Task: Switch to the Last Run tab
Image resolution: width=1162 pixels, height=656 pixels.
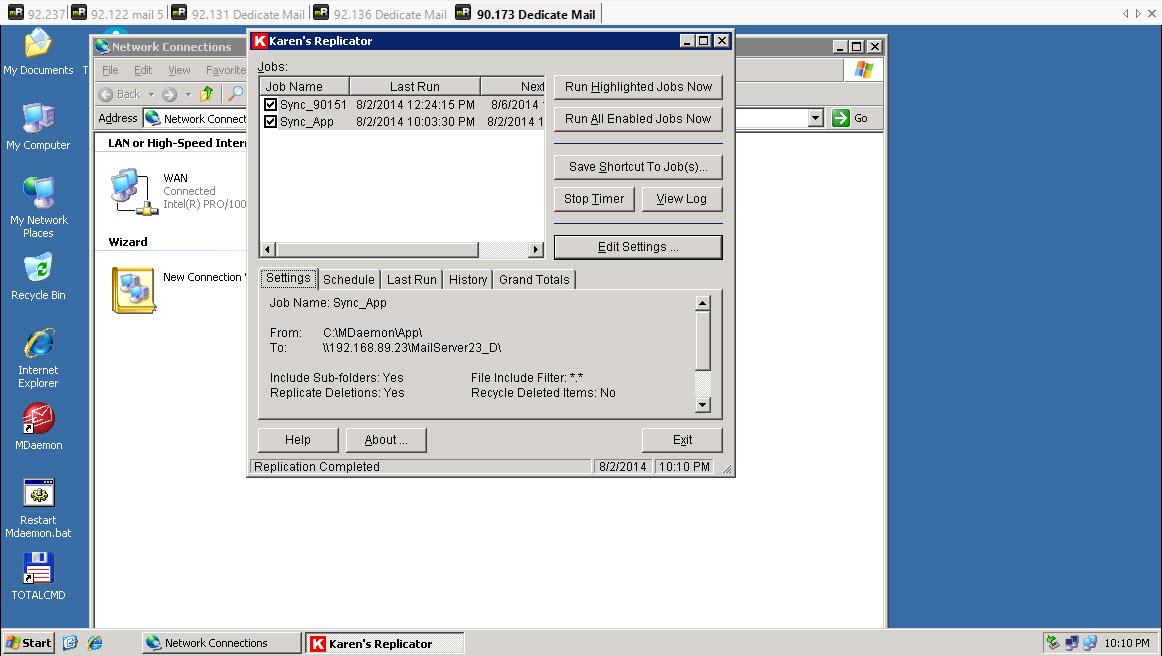Action: tap(411, 279)
